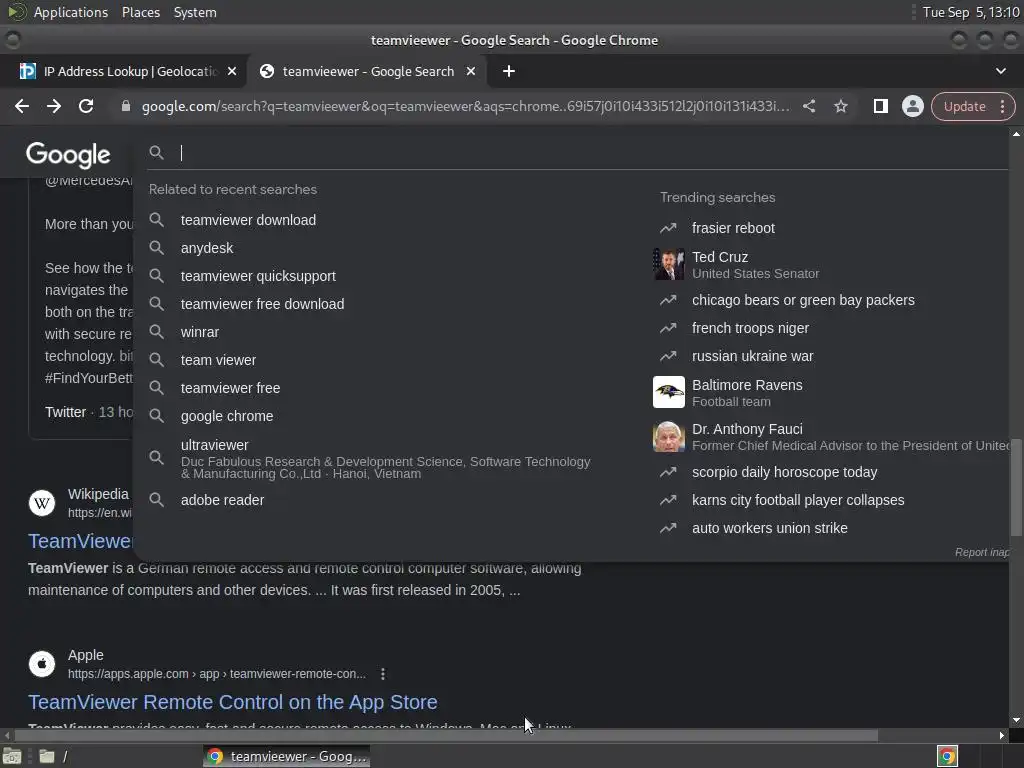Expand the tab search dropdown arrow
This screenshot has height=768, width=1024.
point(1000,71)
